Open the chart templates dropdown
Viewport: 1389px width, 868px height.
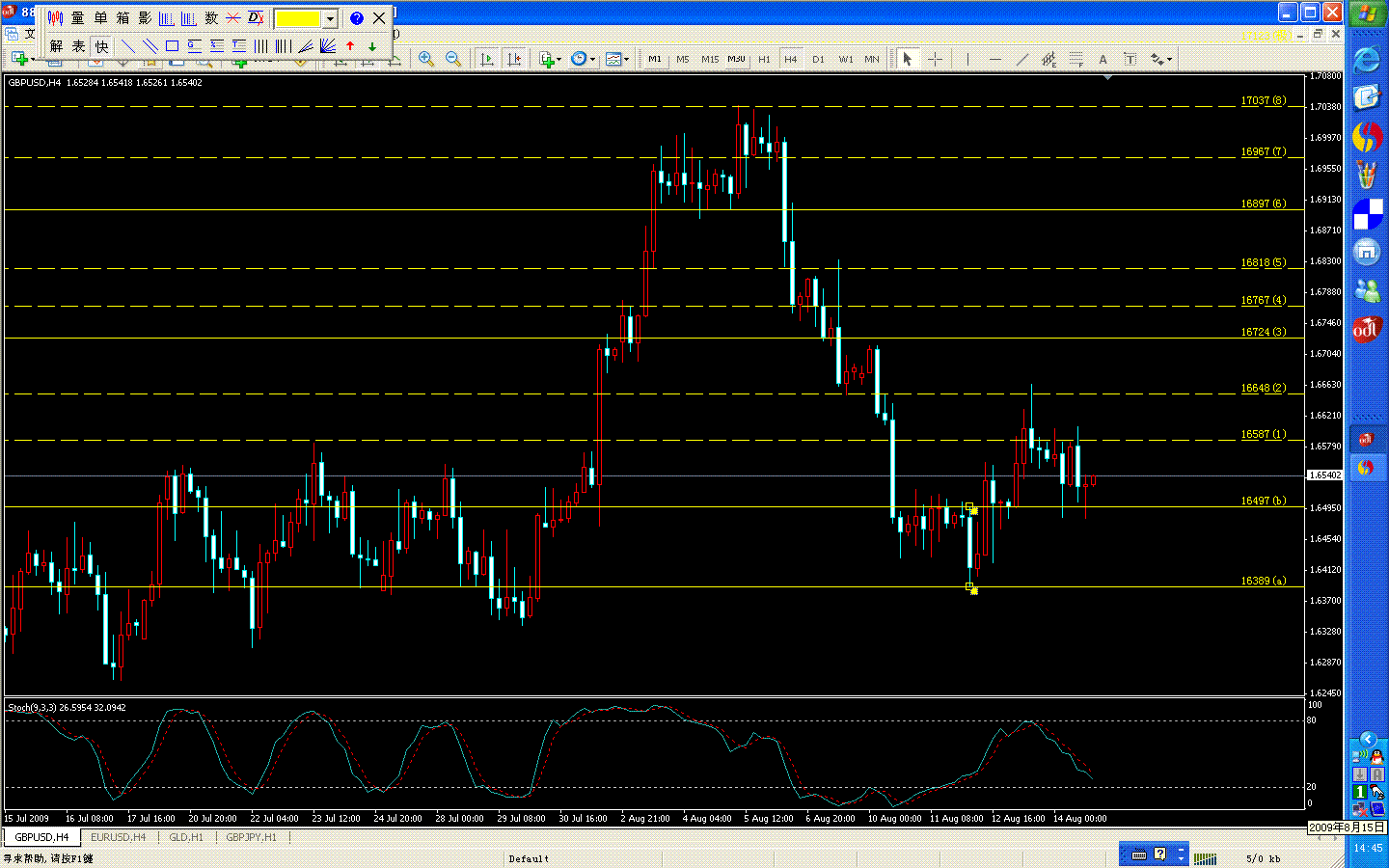616,59
